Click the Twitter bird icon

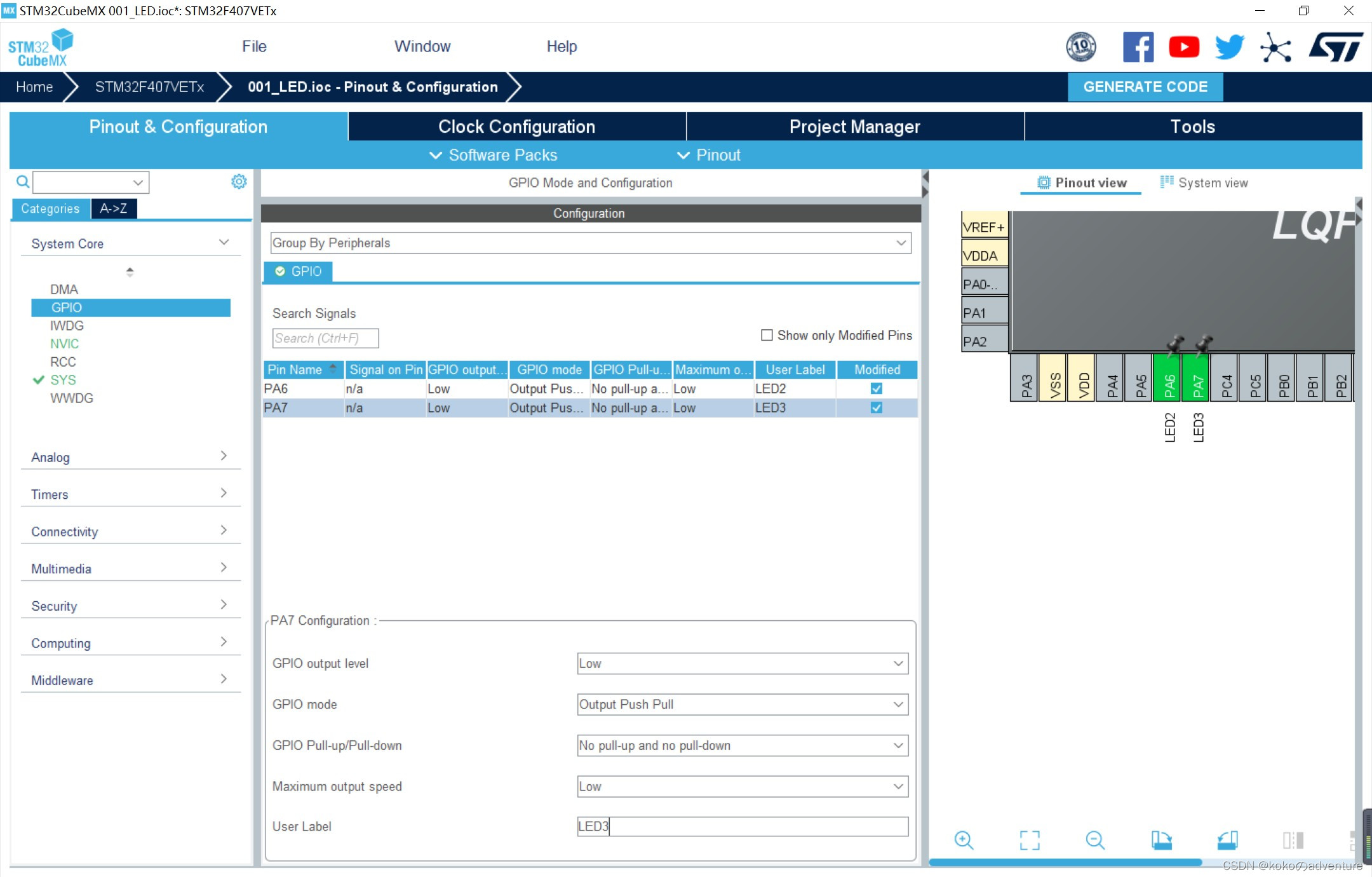(x=1229, y=47)
